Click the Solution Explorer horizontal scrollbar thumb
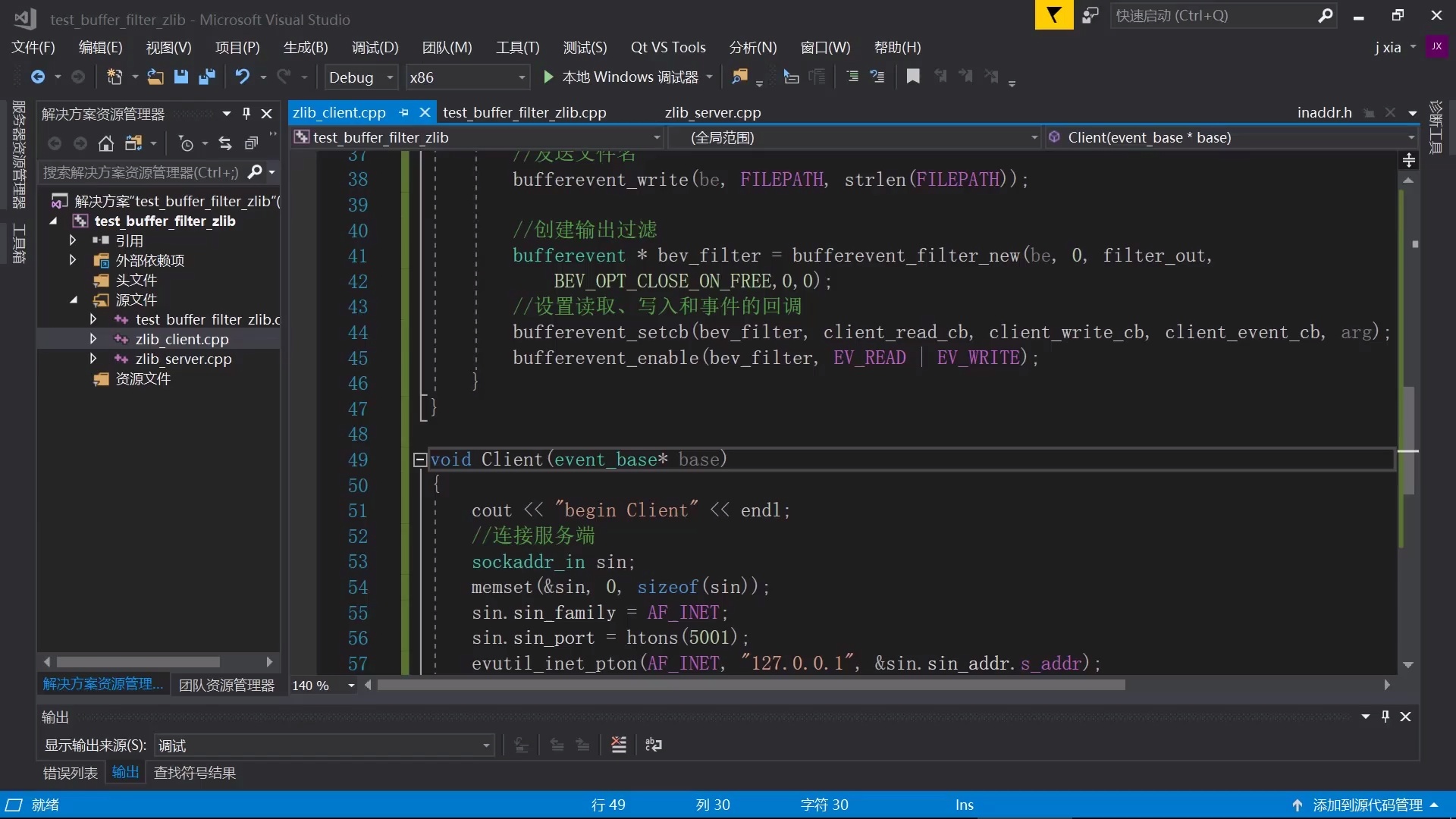Viewport: 1456px width, 819px height. (x=138, y=662)
